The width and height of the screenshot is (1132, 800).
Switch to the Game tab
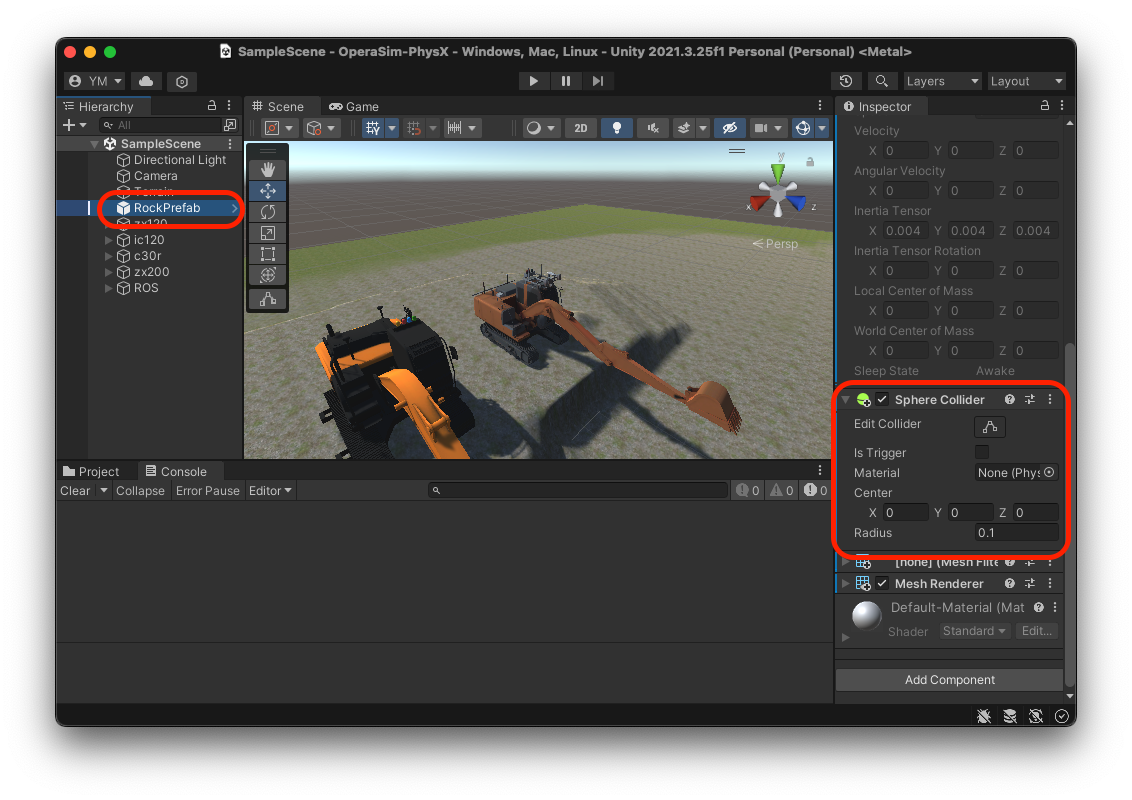pyautogui.click(x=354, y=106)
